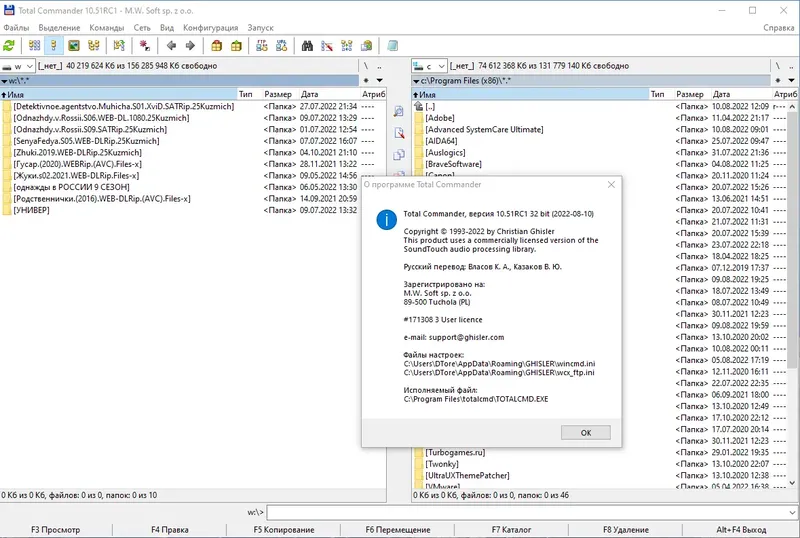Open the Файлы menu
Screen dimensions: 800x538
click(16, 28)
